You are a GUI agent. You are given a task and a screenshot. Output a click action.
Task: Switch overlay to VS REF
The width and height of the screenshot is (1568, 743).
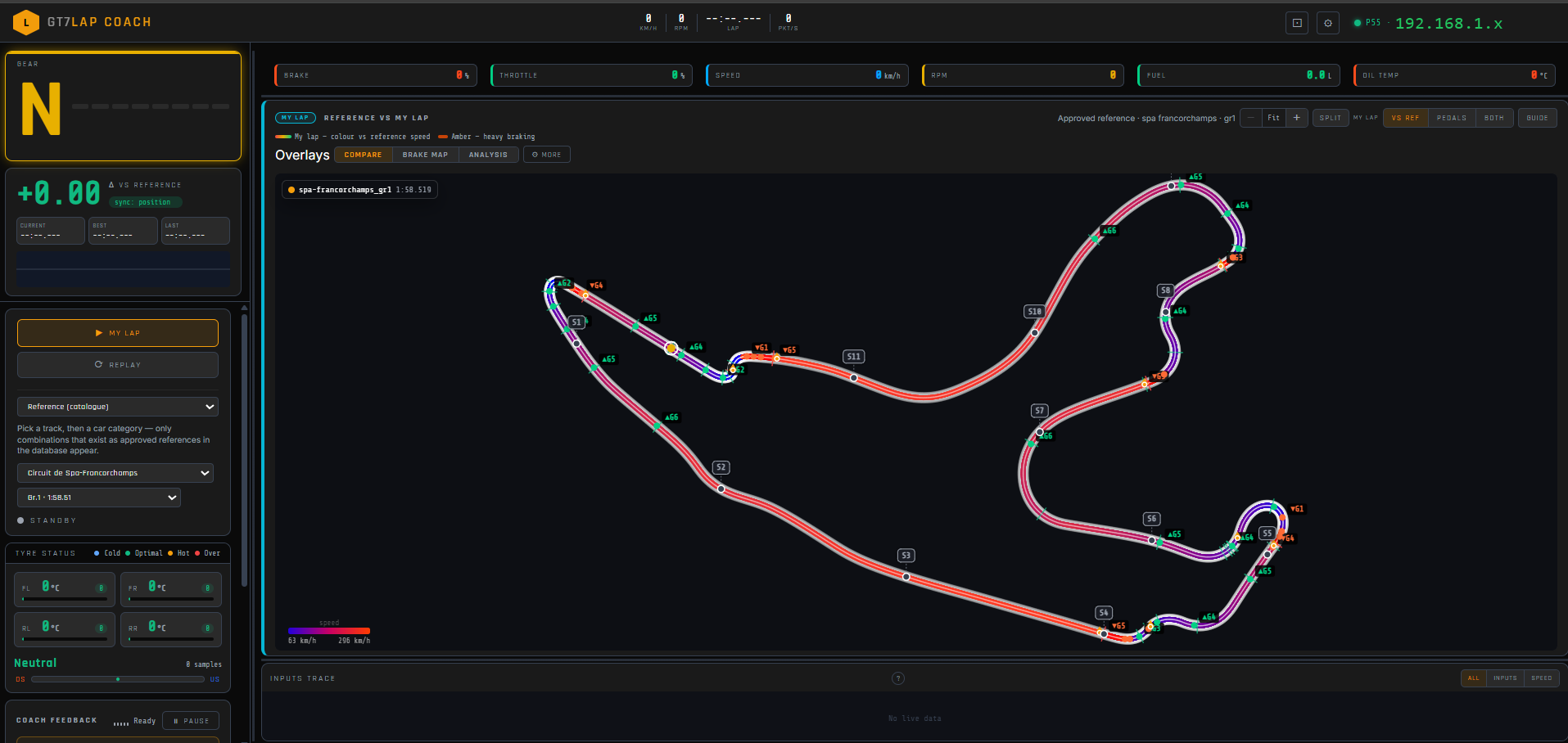click(1405, 118)
